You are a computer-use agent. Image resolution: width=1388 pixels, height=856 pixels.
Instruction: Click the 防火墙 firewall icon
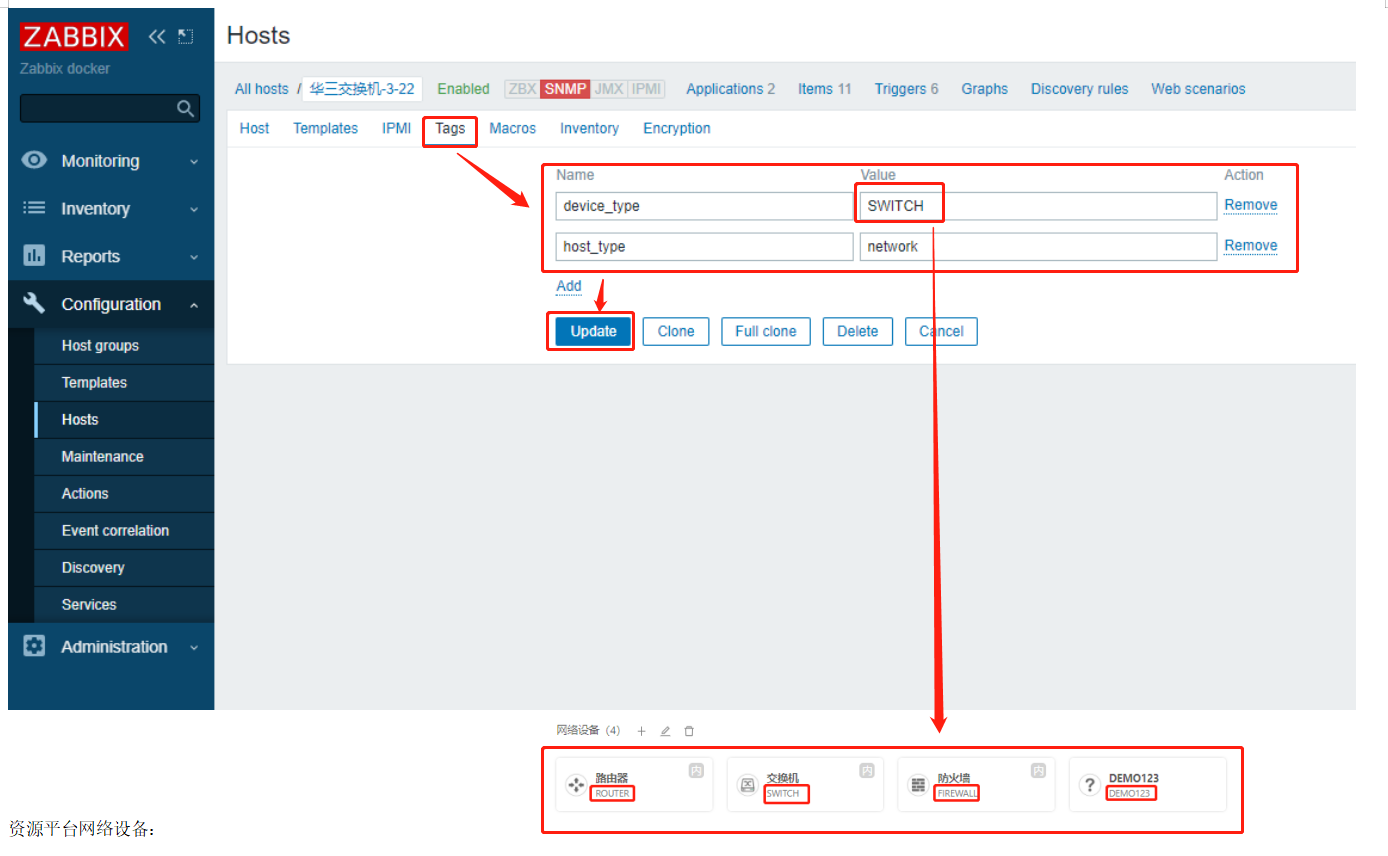(918, 785)
